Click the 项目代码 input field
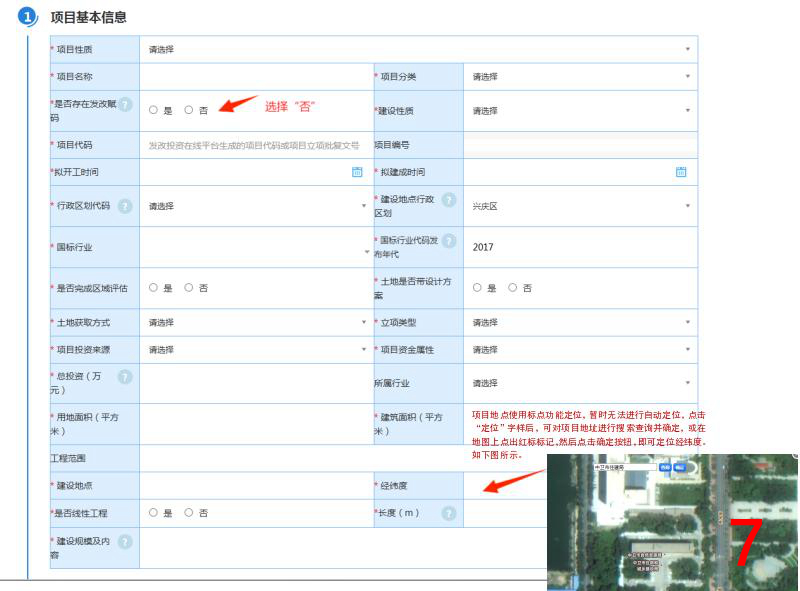Viewport: 800px width, 591px height. [256, 145]
